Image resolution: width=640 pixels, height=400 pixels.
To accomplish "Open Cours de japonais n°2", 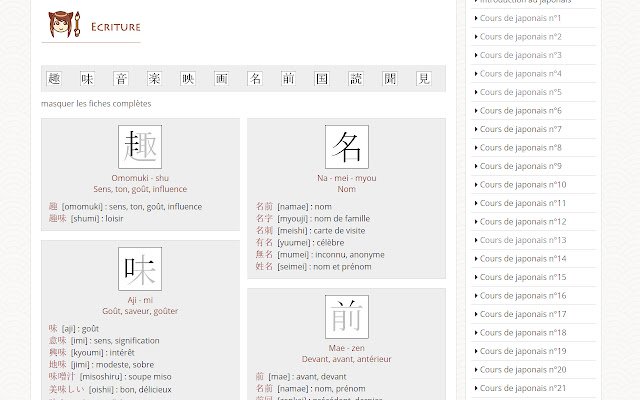I will click(520, 37).
